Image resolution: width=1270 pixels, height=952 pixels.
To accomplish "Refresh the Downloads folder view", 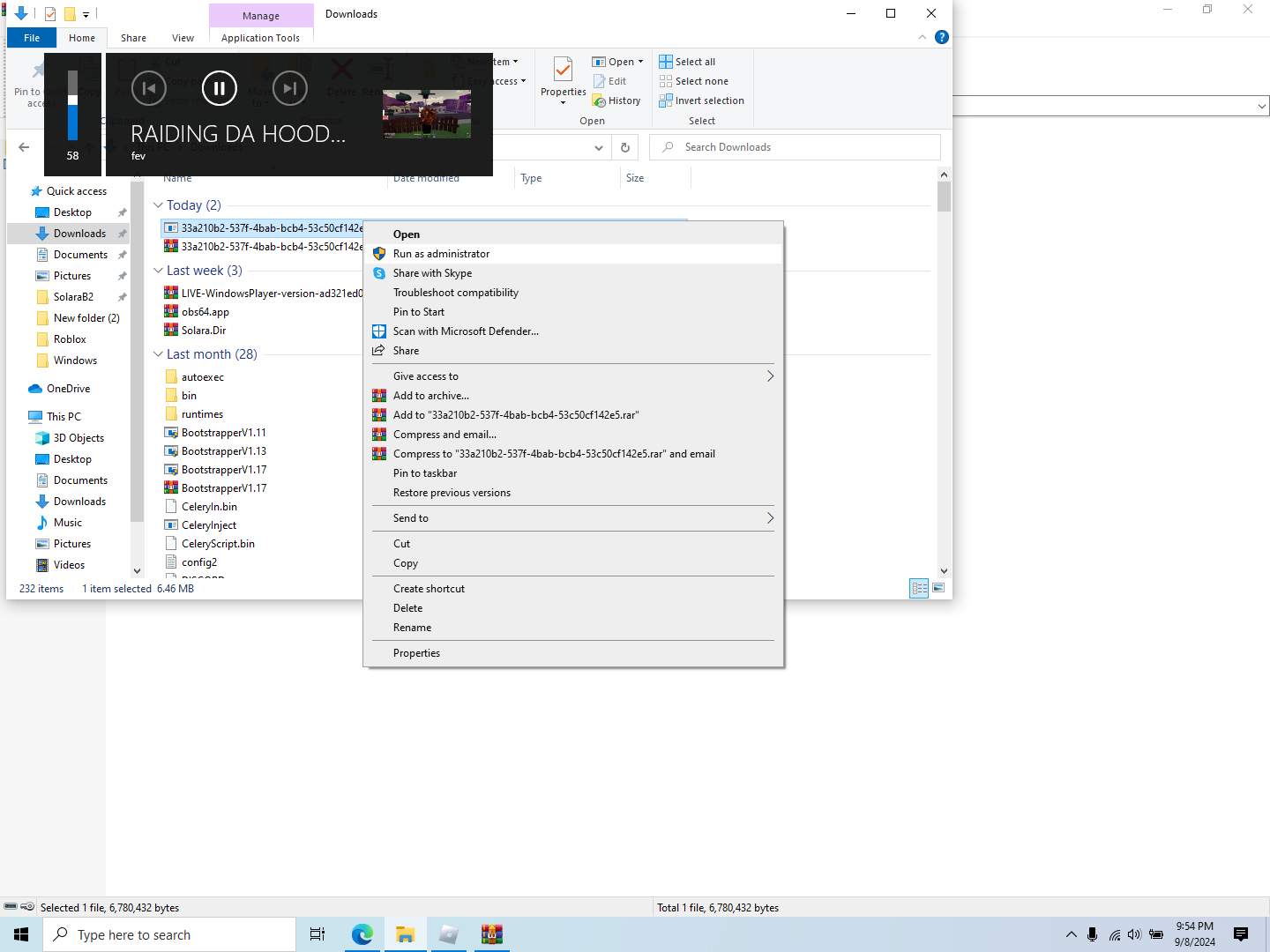I will [x=625, y=147].
